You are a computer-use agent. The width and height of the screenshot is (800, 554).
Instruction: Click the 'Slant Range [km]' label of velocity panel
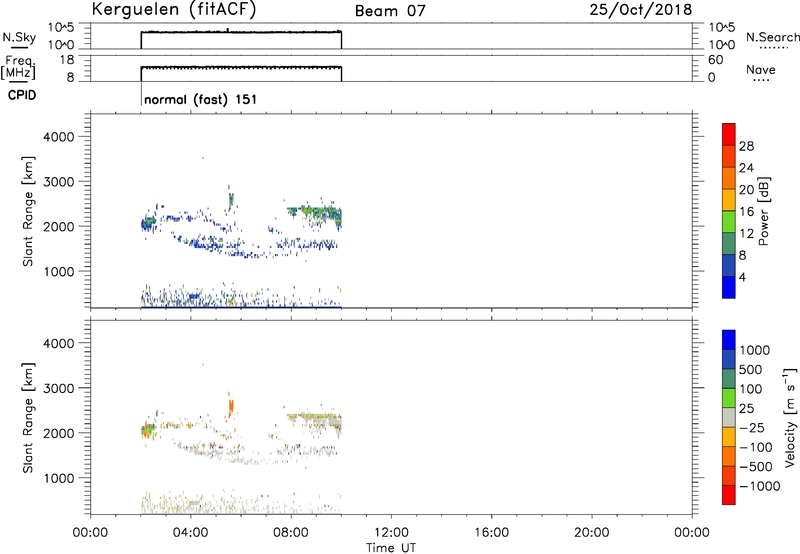(x=28, y=418)
